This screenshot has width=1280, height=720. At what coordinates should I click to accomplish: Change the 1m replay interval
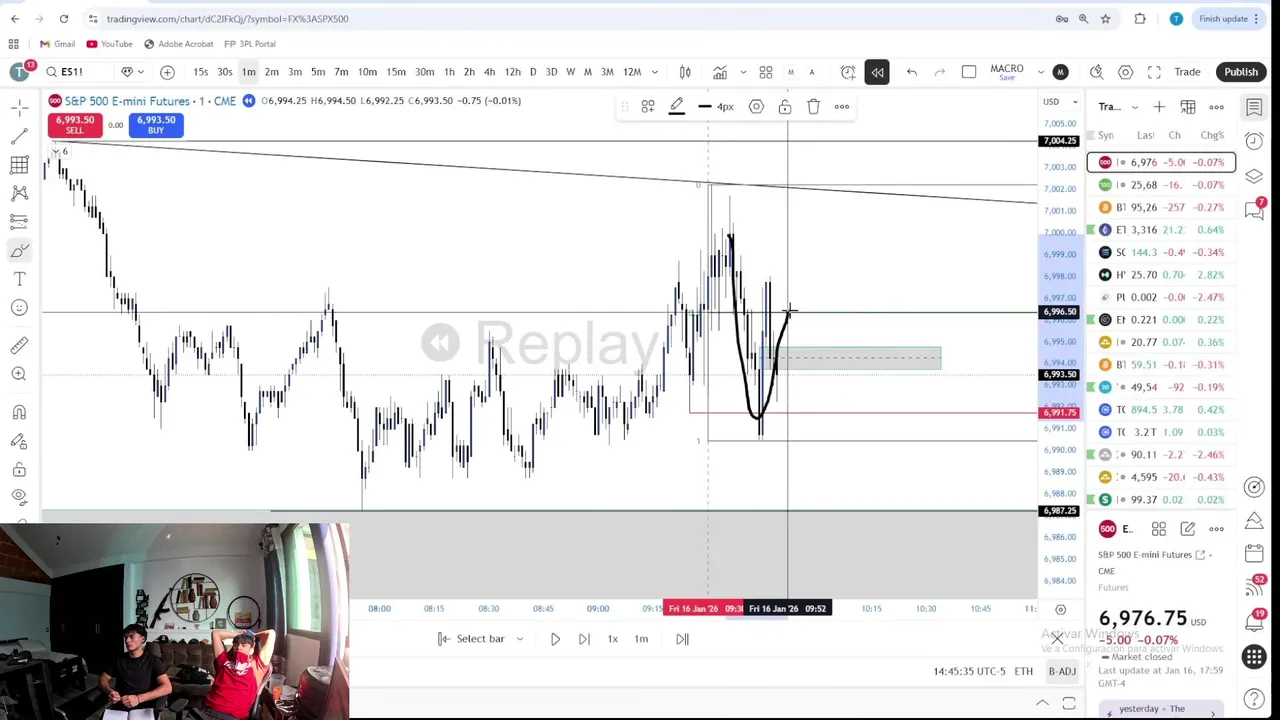click(641, 639)
